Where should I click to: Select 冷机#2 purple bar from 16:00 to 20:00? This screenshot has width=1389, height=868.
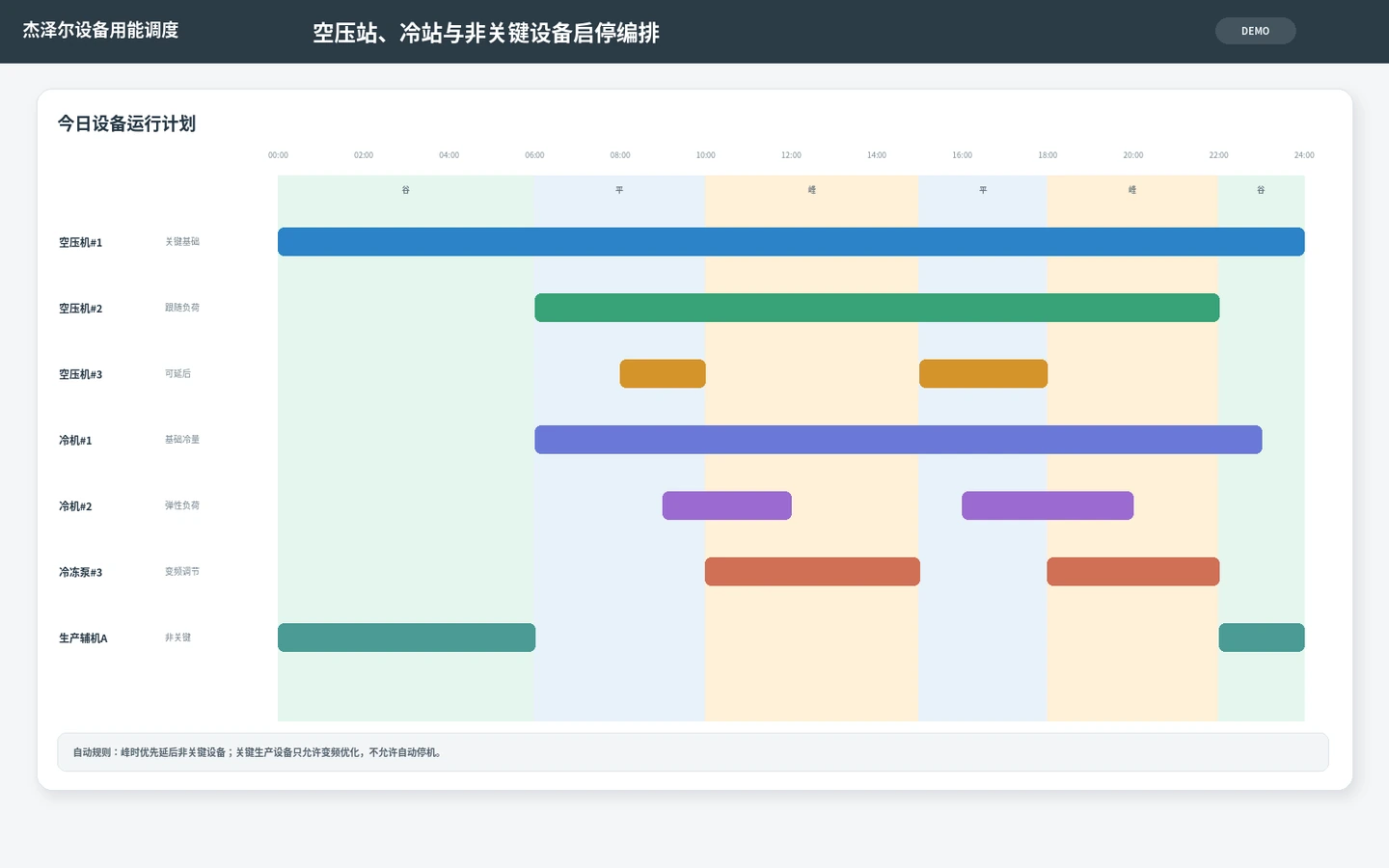(x=1048, y=505)
